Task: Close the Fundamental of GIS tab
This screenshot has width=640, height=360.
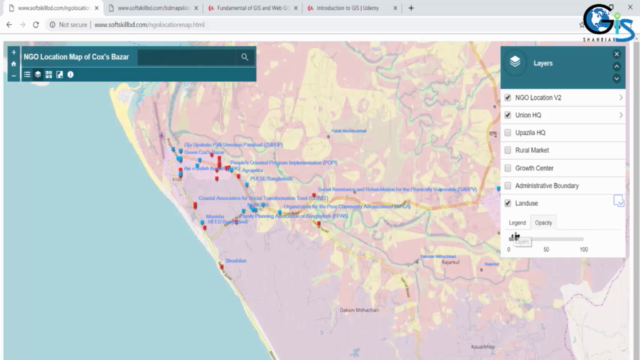Action: [296, 8]
